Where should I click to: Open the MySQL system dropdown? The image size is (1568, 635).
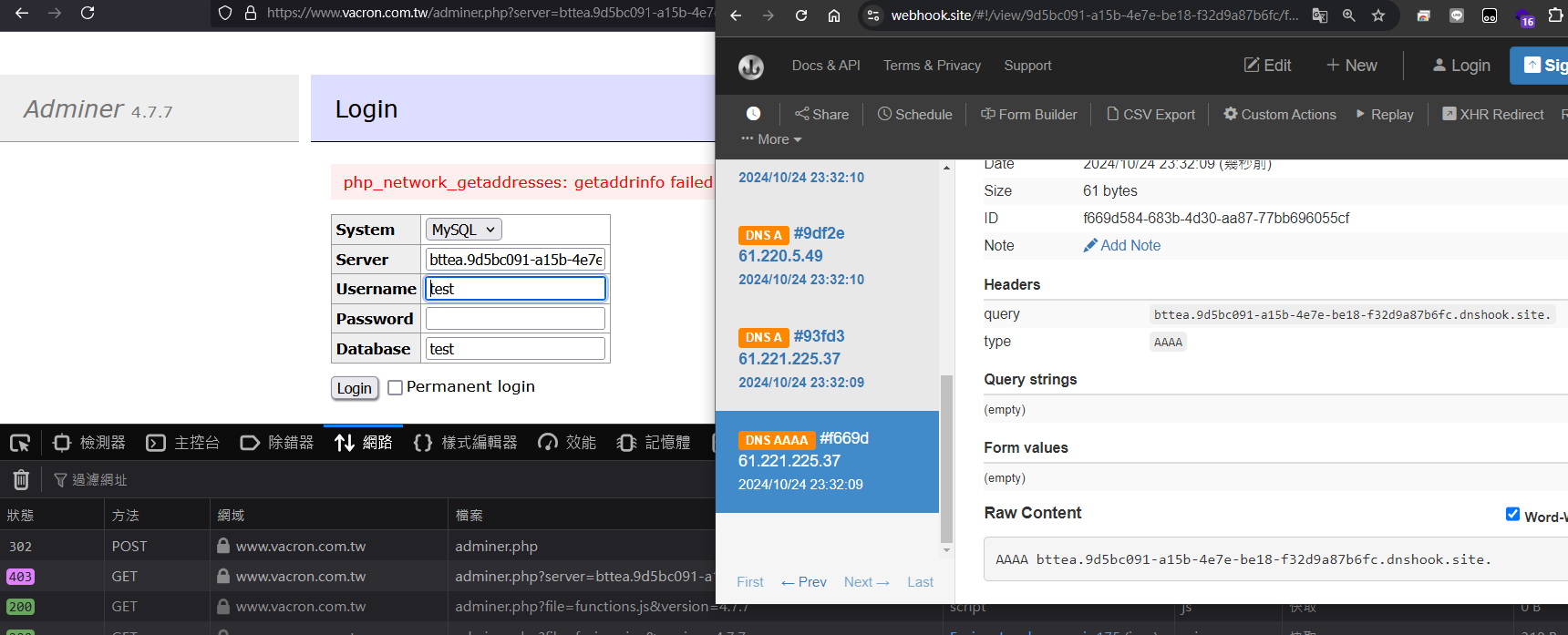(x=463, y=230)
